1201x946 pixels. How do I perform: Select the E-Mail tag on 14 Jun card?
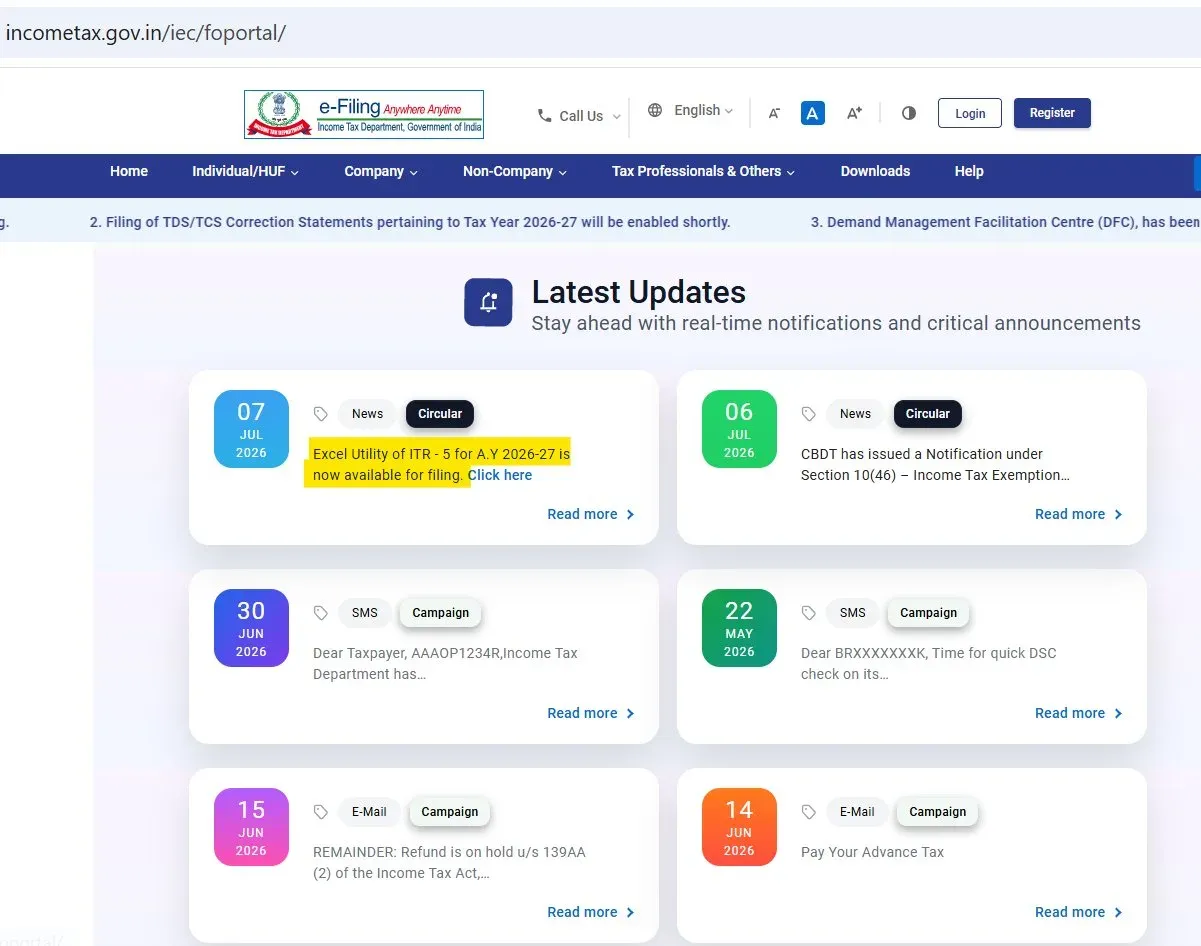(x=857, y=812)
